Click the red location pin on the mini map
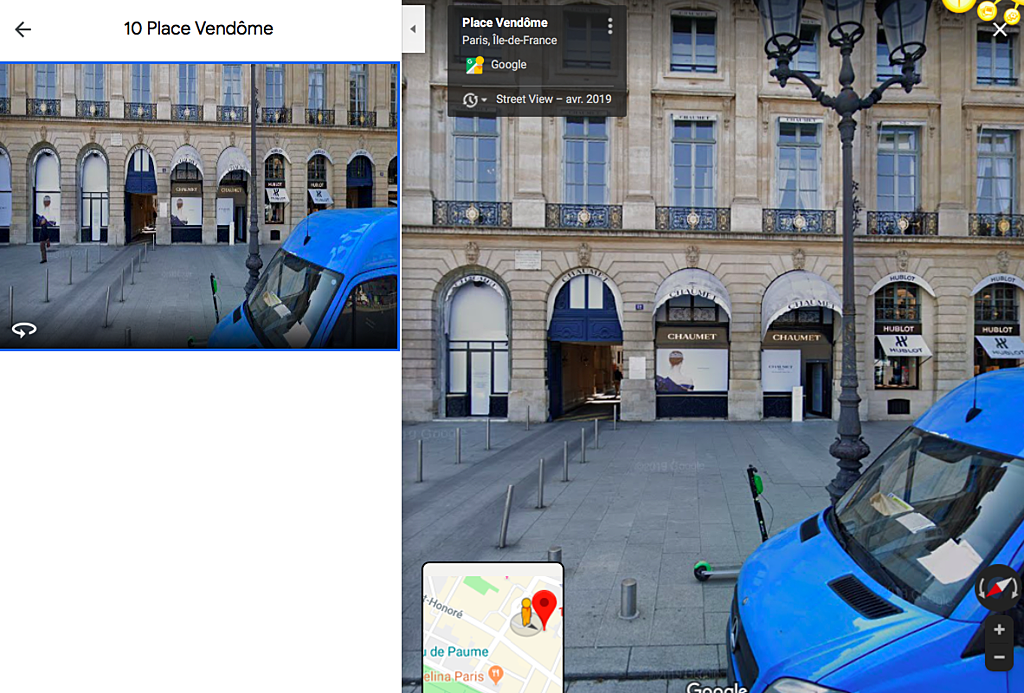Viewport: 1024px width, 693px height. pos(545,608)
